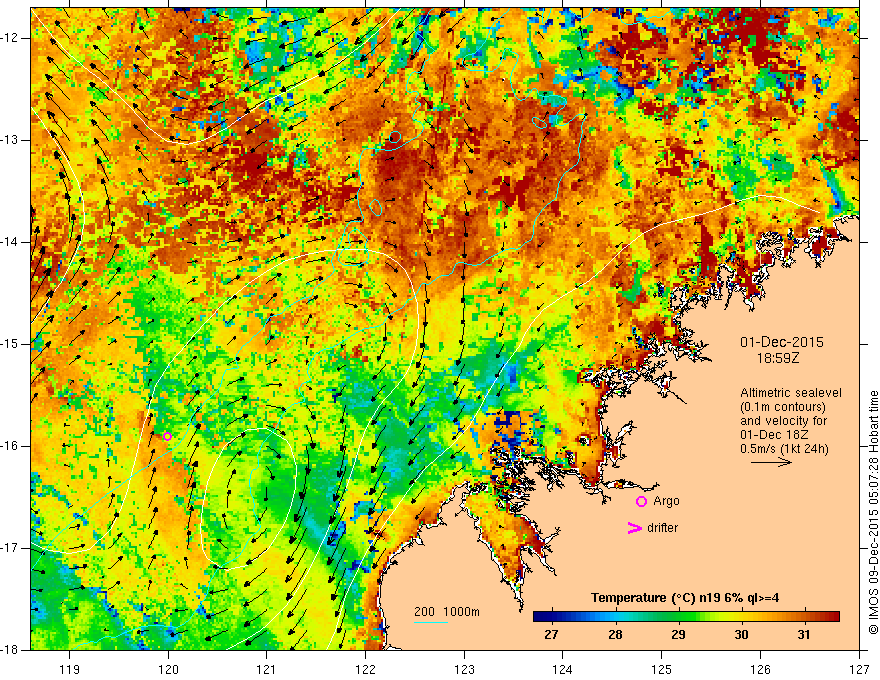Click the latitude axis label -15
This screenshot has height=680, width=880.
[10, 344]
